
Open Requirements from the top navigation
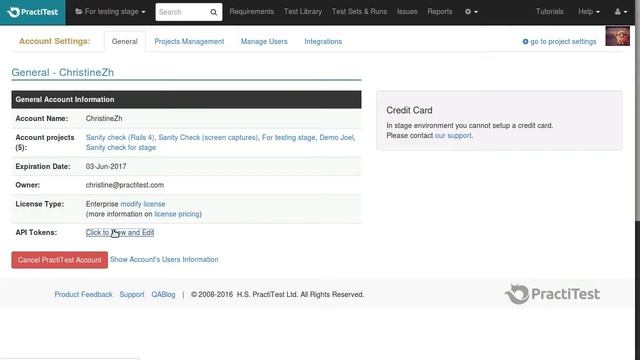pyautogui.click(x=251, y=12)
